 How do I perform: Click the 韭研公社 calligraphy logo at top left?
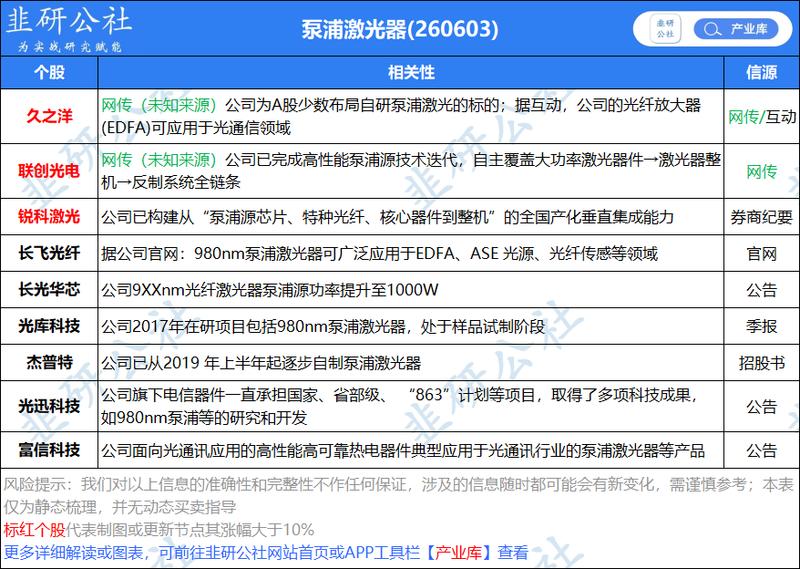[x=68, y=21]
